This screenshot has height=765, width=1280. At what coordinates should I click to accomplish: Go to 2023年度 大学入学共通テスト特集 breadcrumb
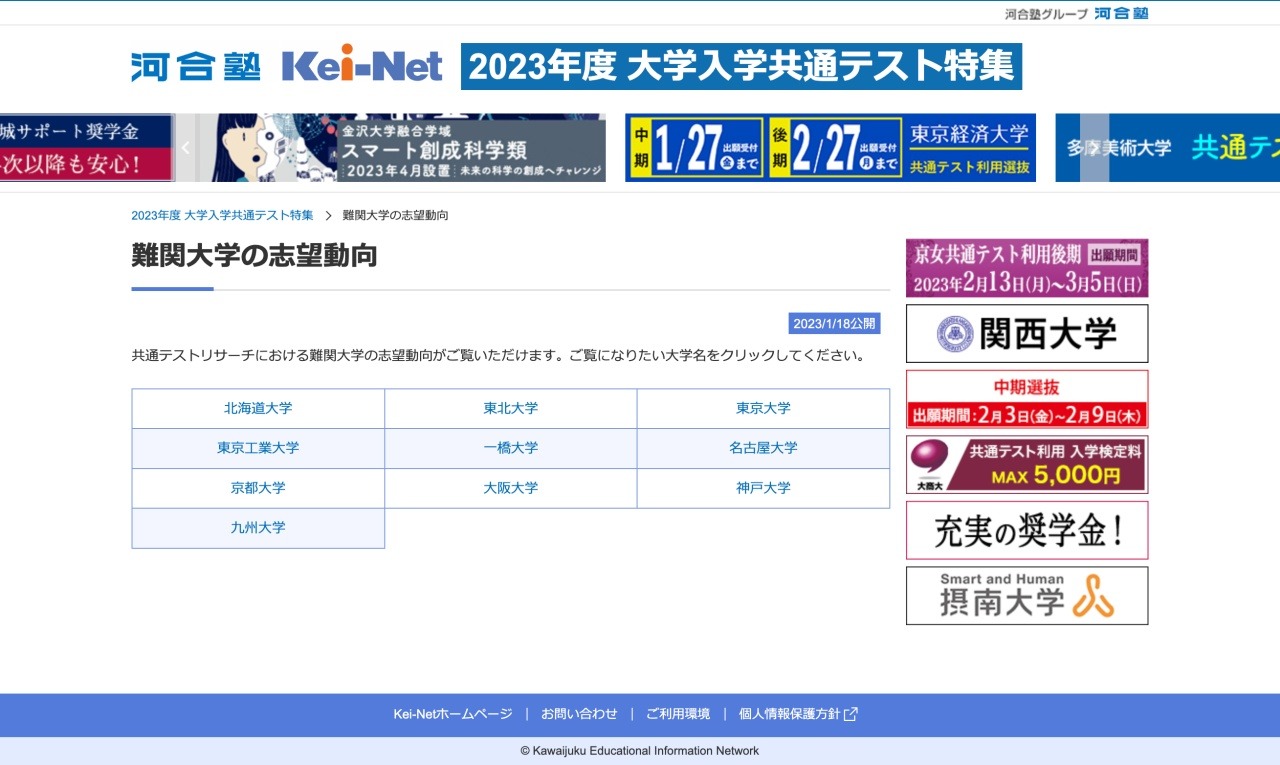pos(222,215)
